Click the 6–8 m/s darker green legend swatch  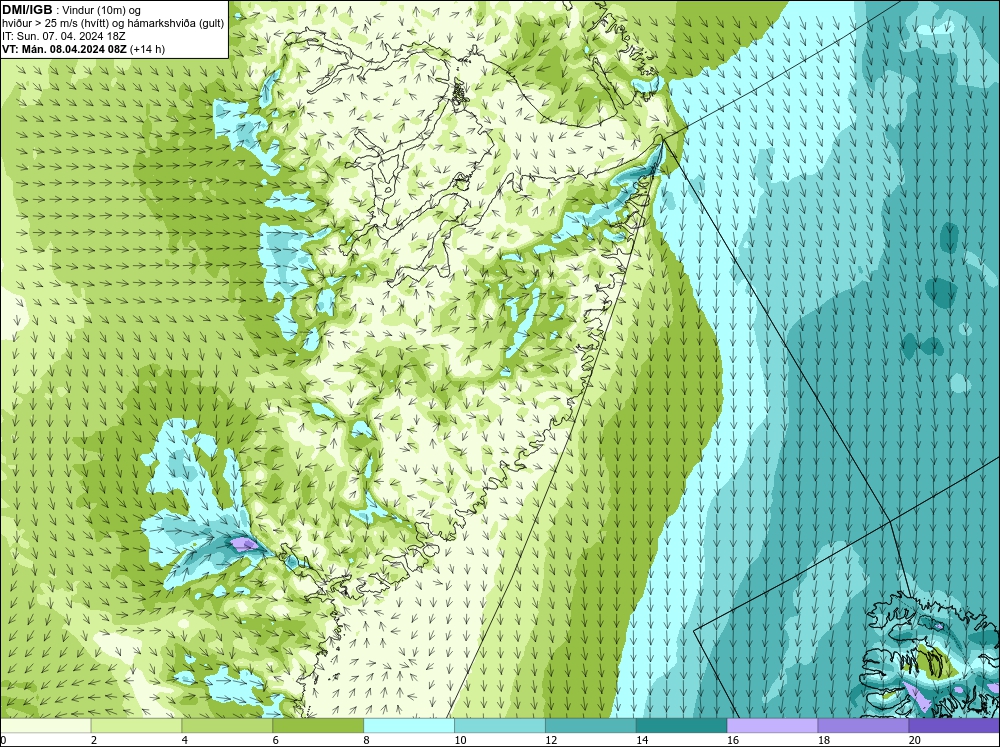[x=318, y=726]
